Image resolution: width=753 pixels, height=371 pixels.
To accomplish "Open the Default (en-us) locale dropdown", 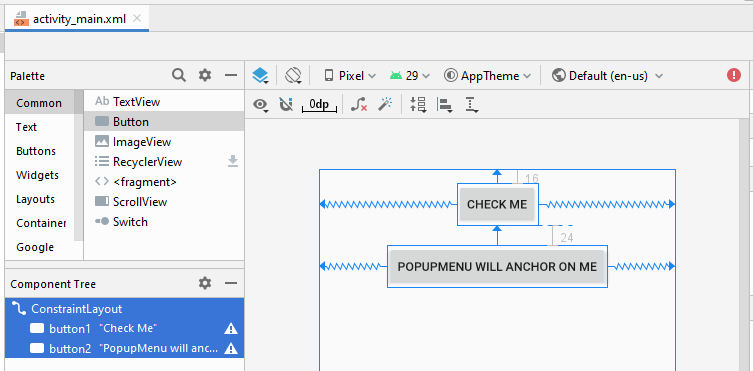I will point(607,76).
